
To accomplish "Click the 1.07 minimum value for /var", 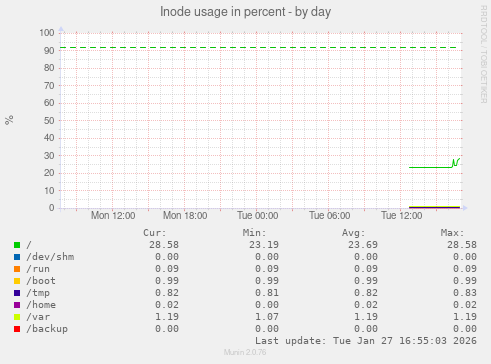I will coord(267,317).
